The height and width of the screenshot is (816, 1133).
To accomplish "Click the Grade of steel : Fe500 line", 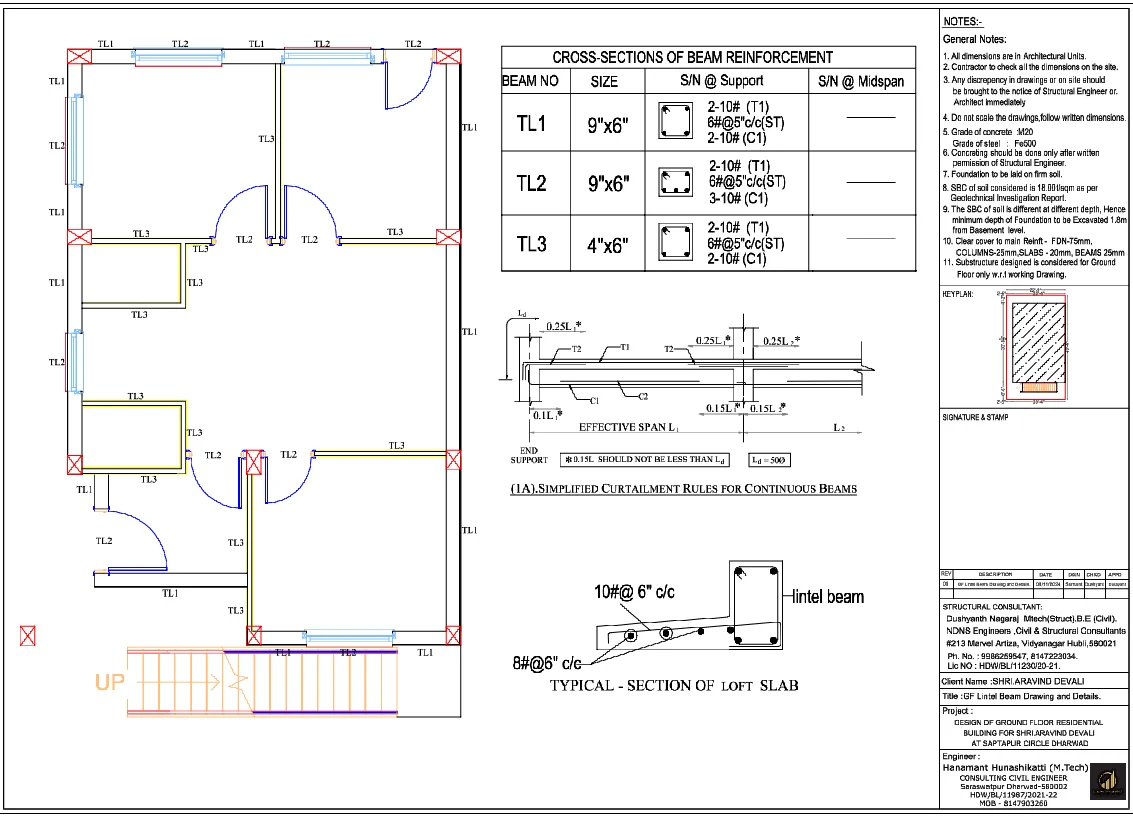I will [x=994, y=143].
